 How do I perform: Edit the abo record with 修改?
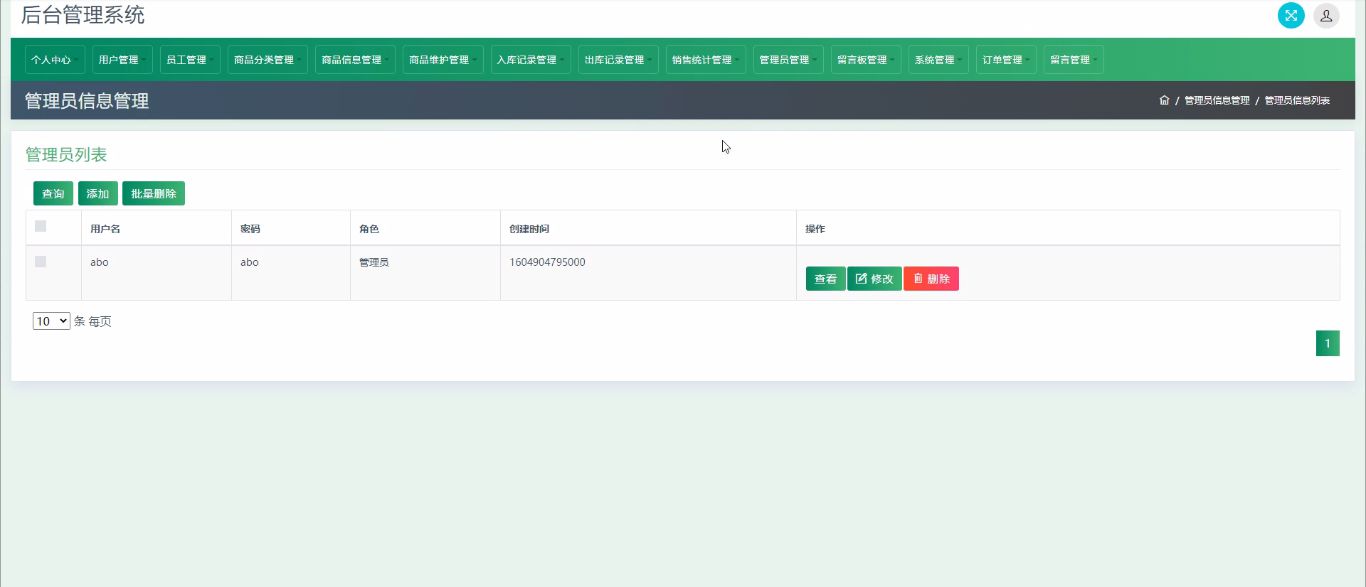[x=874, y=279]
